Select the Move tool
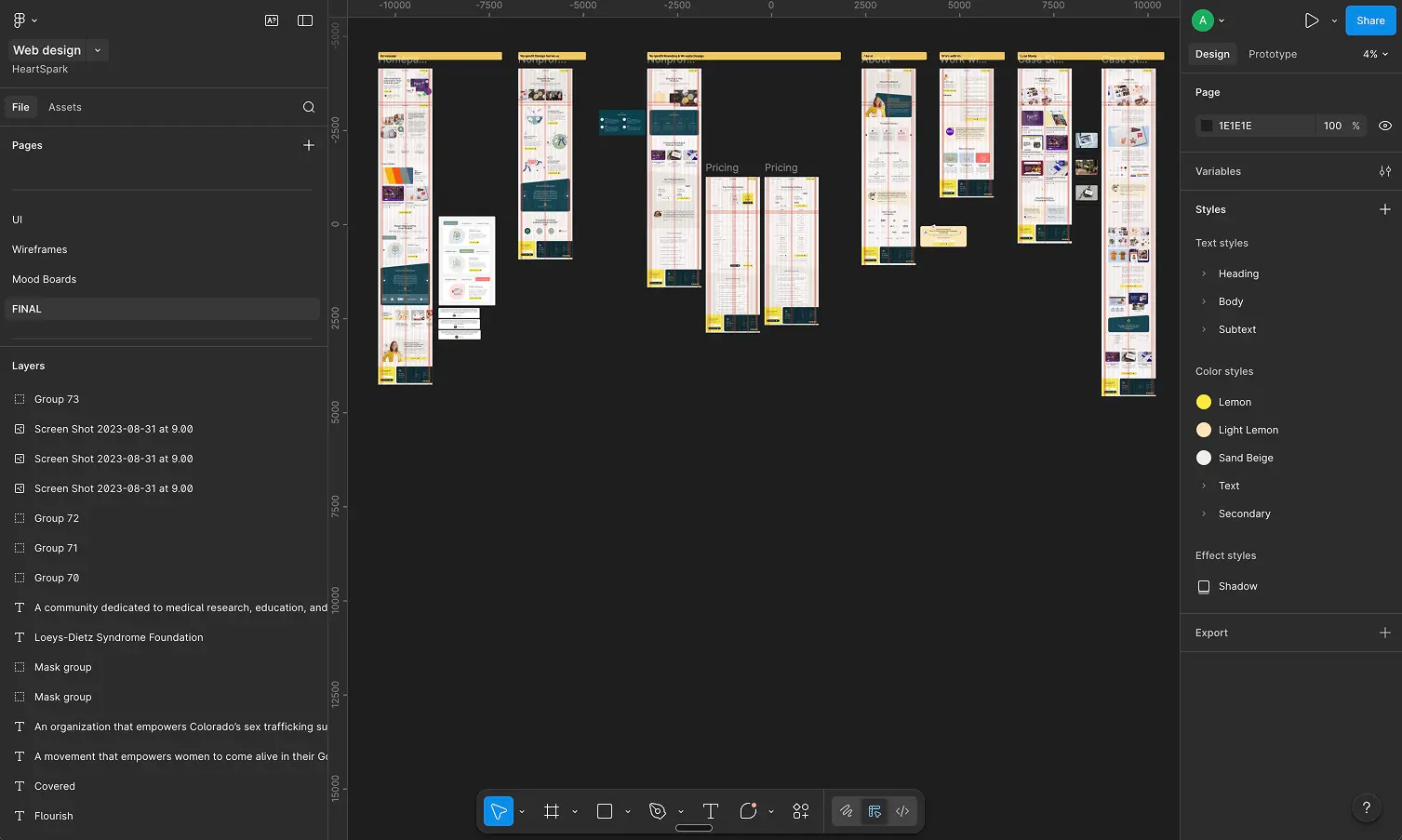 499,811
